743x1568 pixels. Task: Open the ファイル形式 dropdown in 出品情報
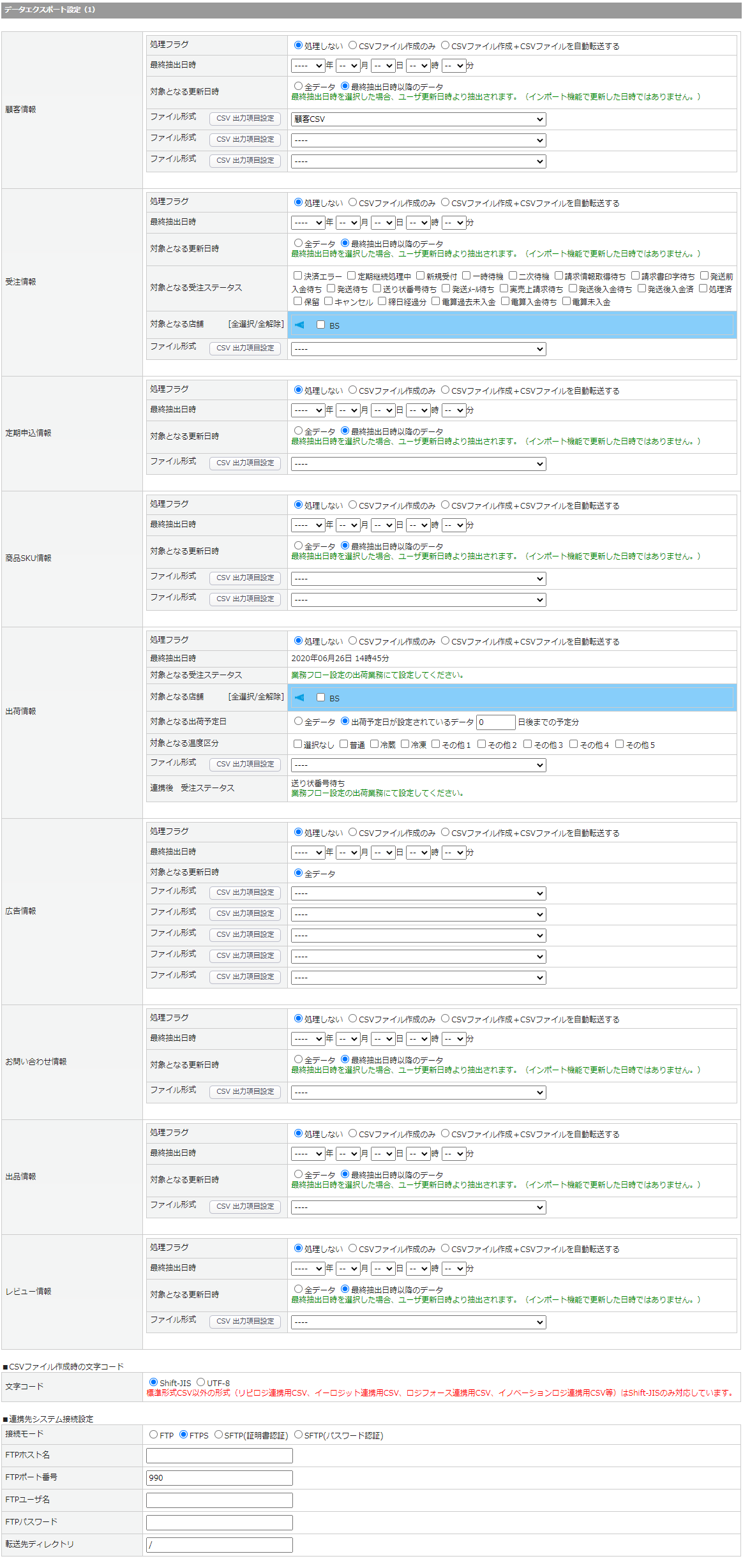pyautogui.click(x=418, y=1207)
